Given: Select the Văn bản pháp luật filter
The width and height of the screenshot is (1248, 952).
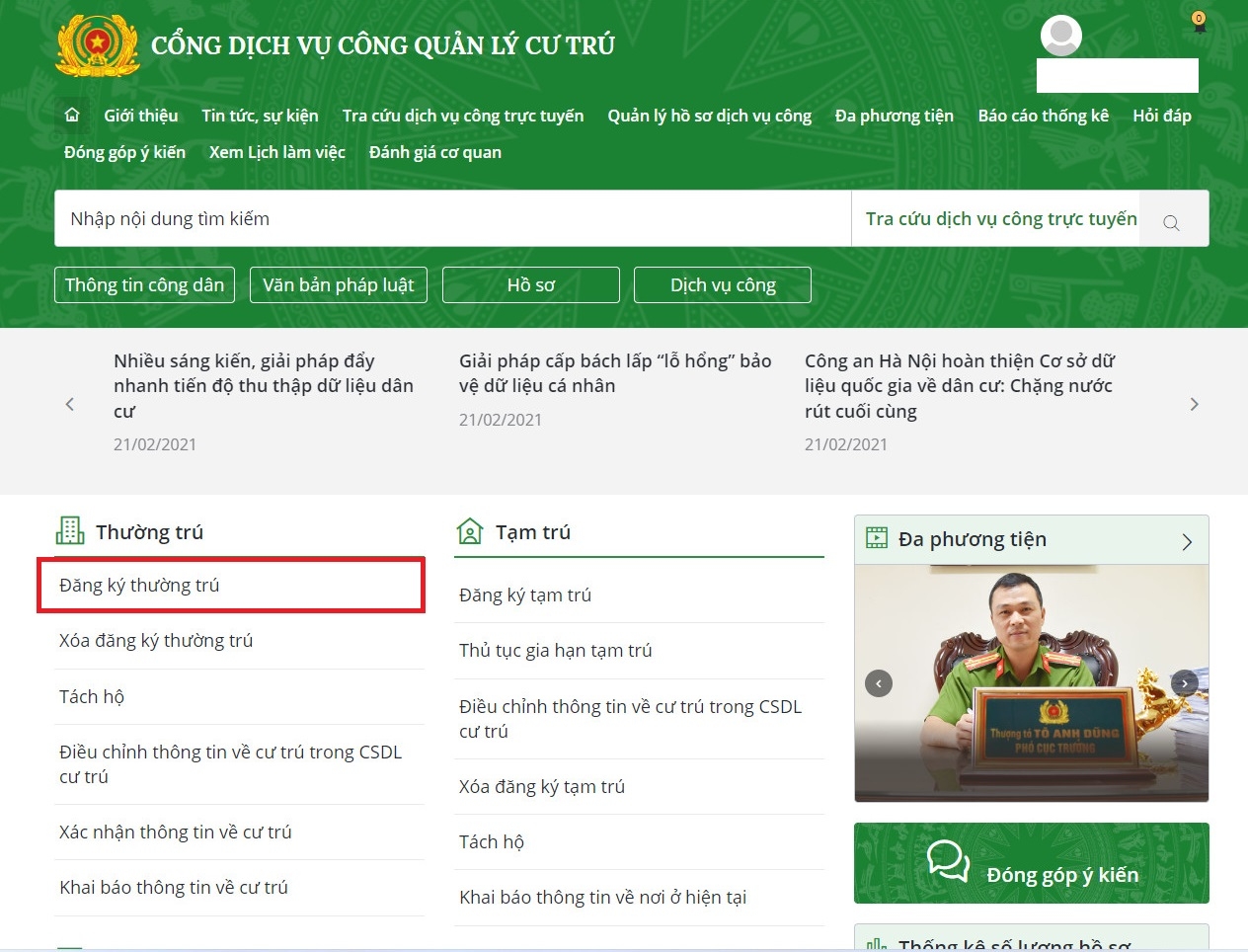Looking at the screenshot, I should point(338,284).
